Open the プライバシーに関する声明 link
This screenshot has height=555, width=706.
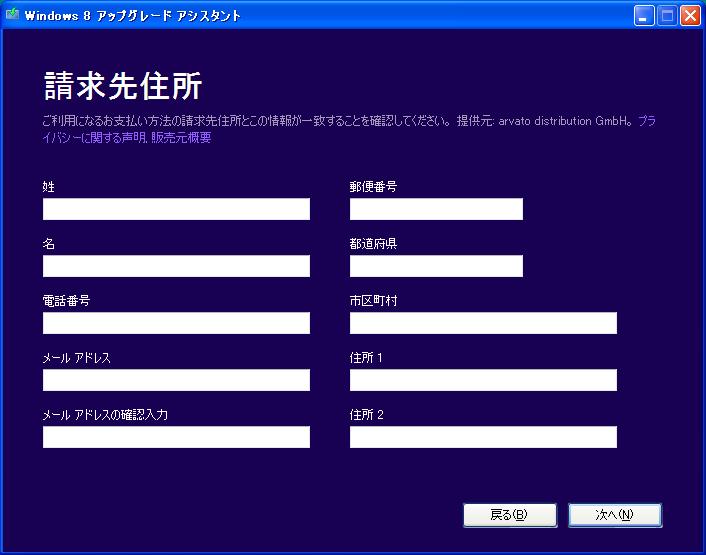pyautogui.click(x=97, y=137)
